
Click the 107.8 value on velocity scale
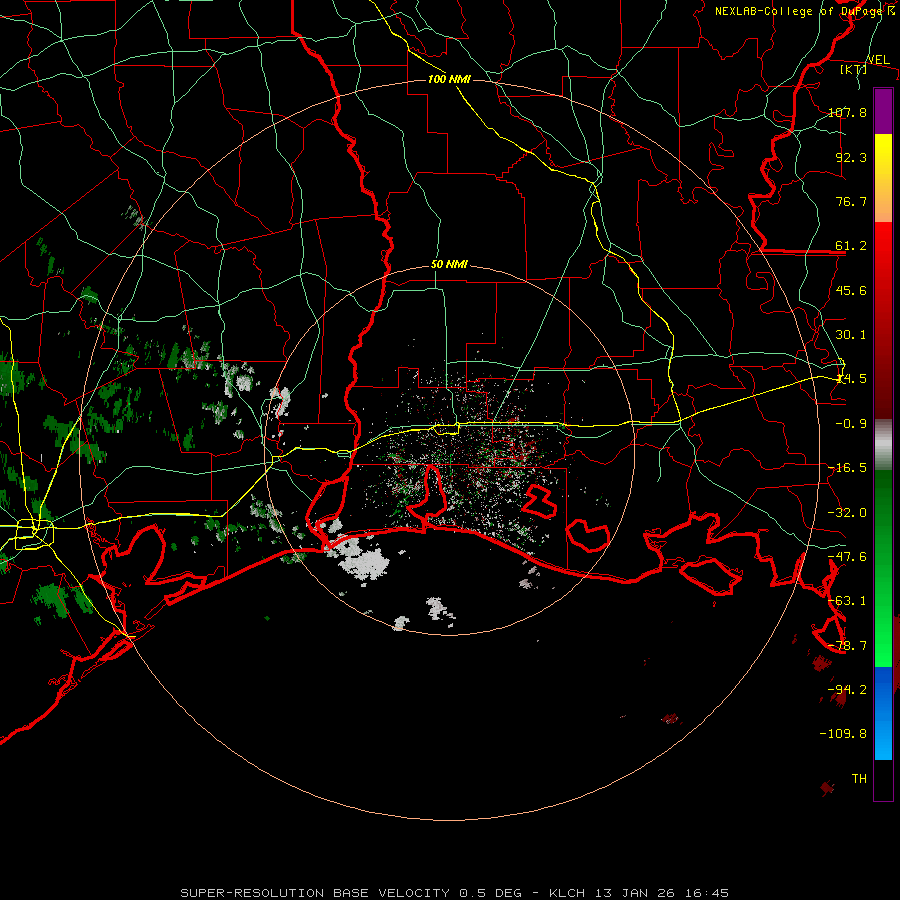click(847, 112)
